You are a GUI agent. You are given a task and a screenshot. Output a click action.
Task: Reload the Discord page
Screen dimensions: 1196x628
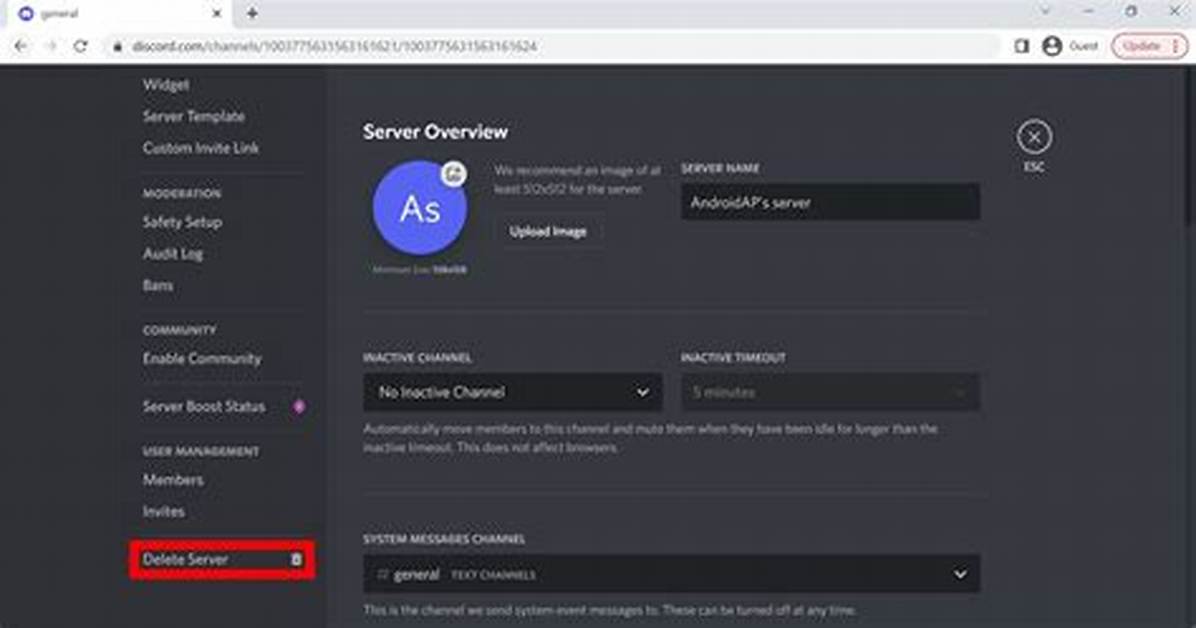(80, 46)
